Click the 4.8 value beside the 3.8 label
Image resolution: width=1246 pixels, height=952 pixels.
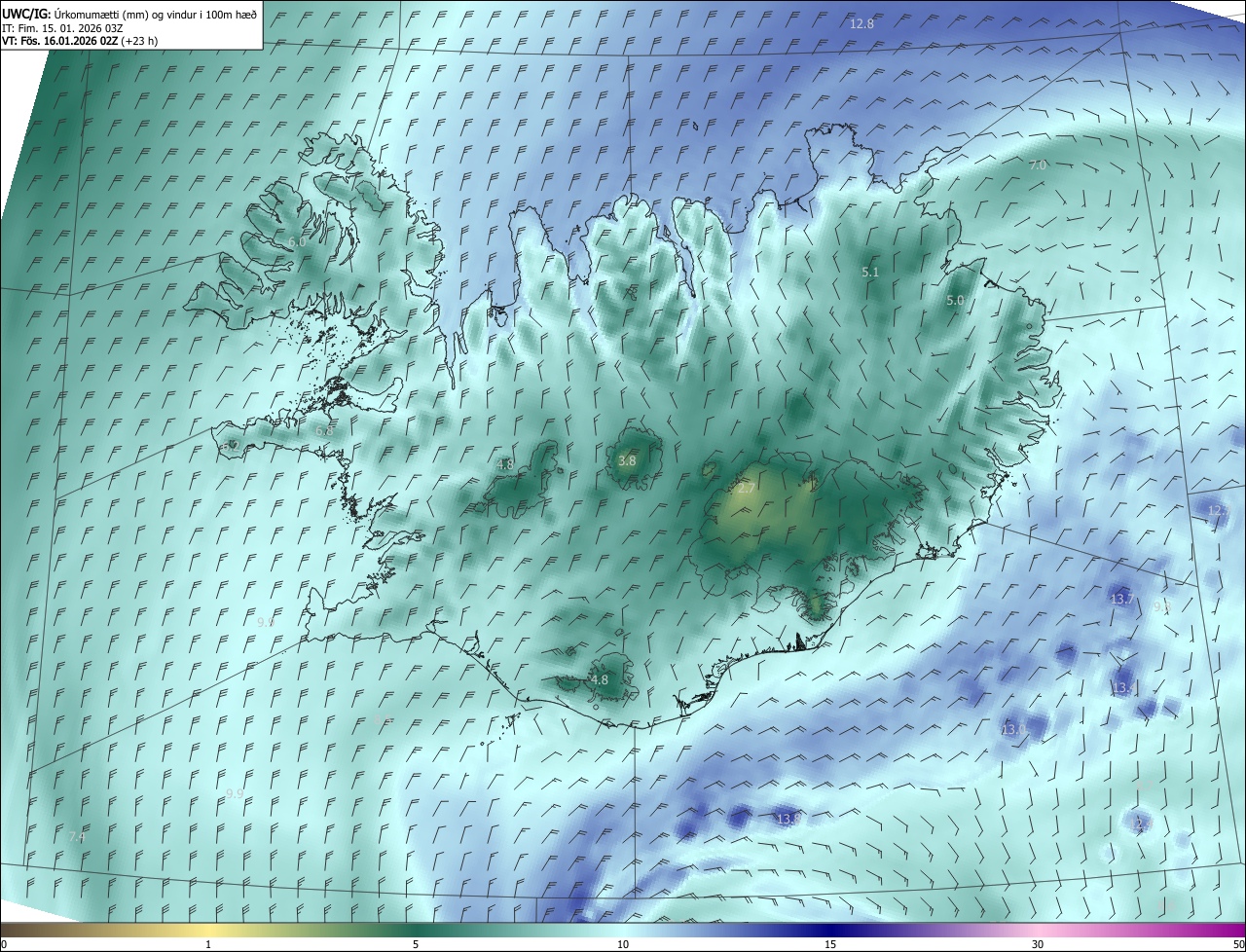point(505,464)
